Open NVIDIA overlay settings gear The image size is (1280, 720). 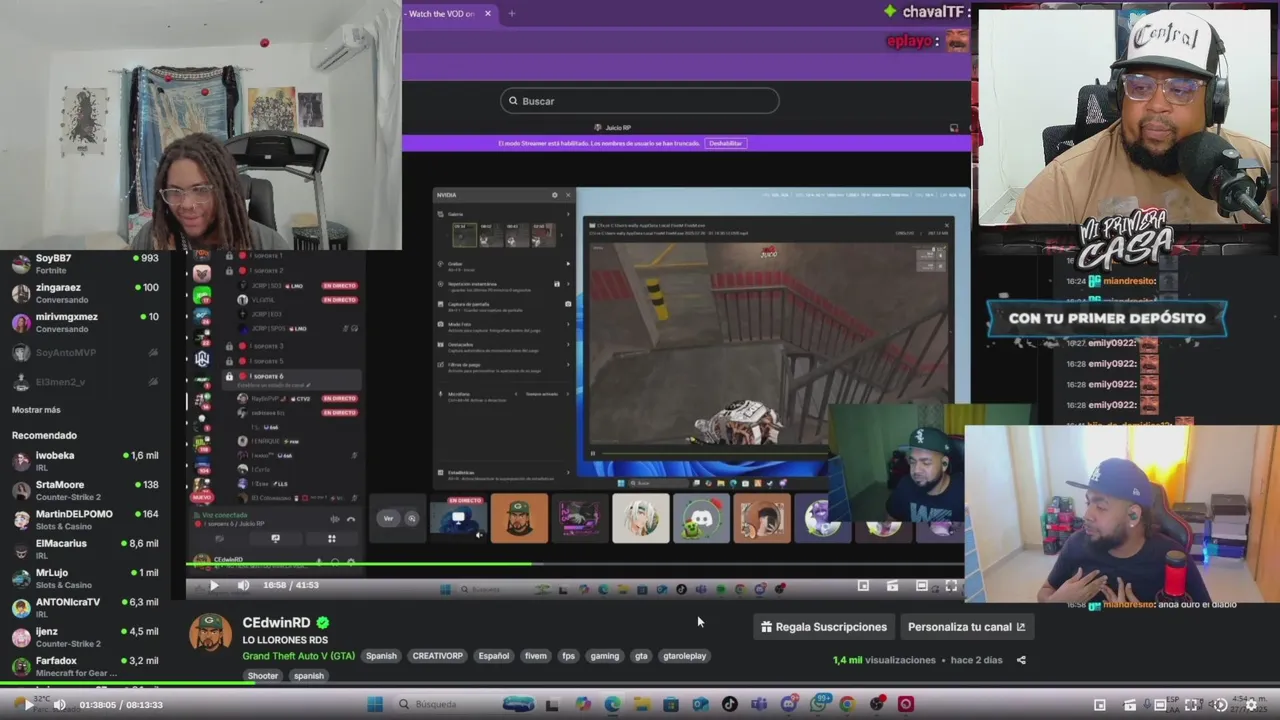click(555, 195)
